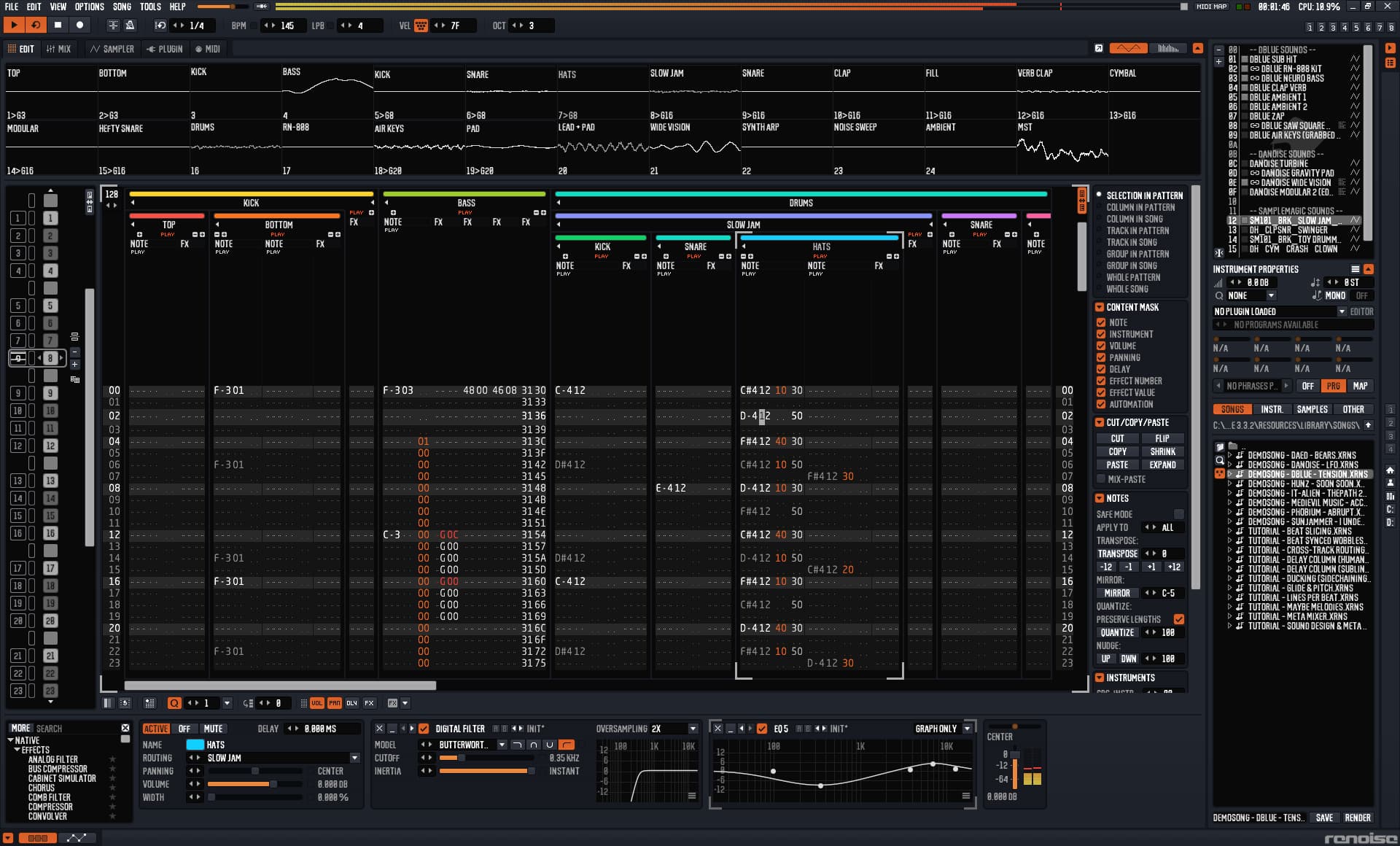The image size is (1400, 846).
Task: Open Oversampling 2X dropdown
Action: click(674, 729)
